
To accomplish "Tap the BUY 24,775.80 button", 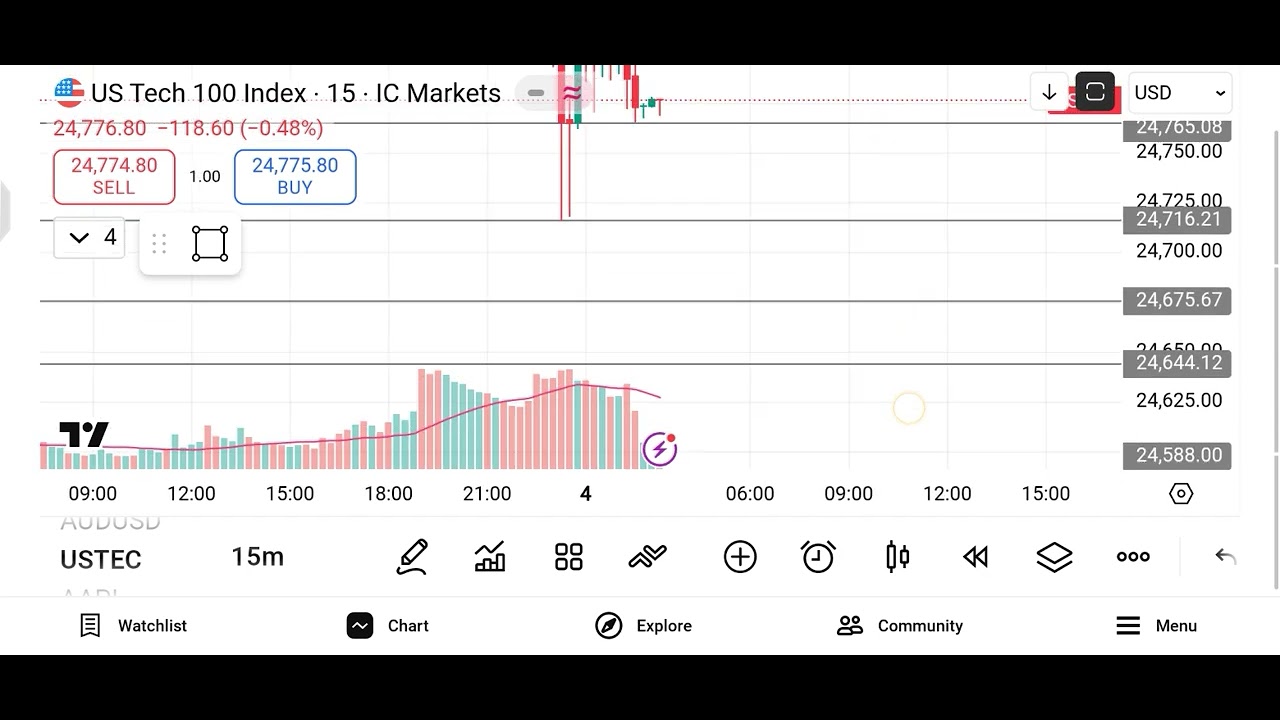I will [x=295, y=177].
